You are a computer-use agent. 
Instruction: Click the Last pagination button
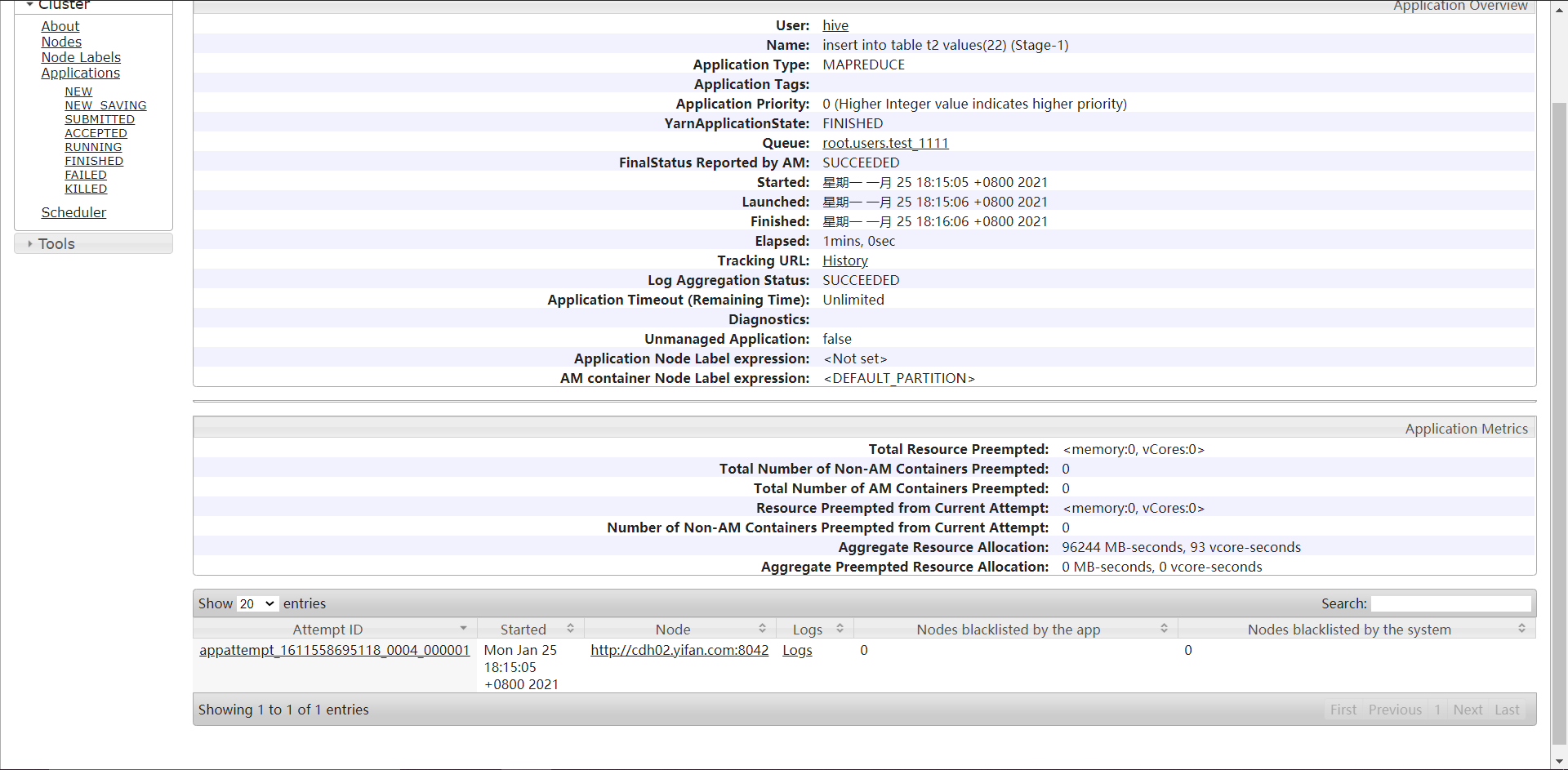pyautogui.click(x=1507, y=710)
